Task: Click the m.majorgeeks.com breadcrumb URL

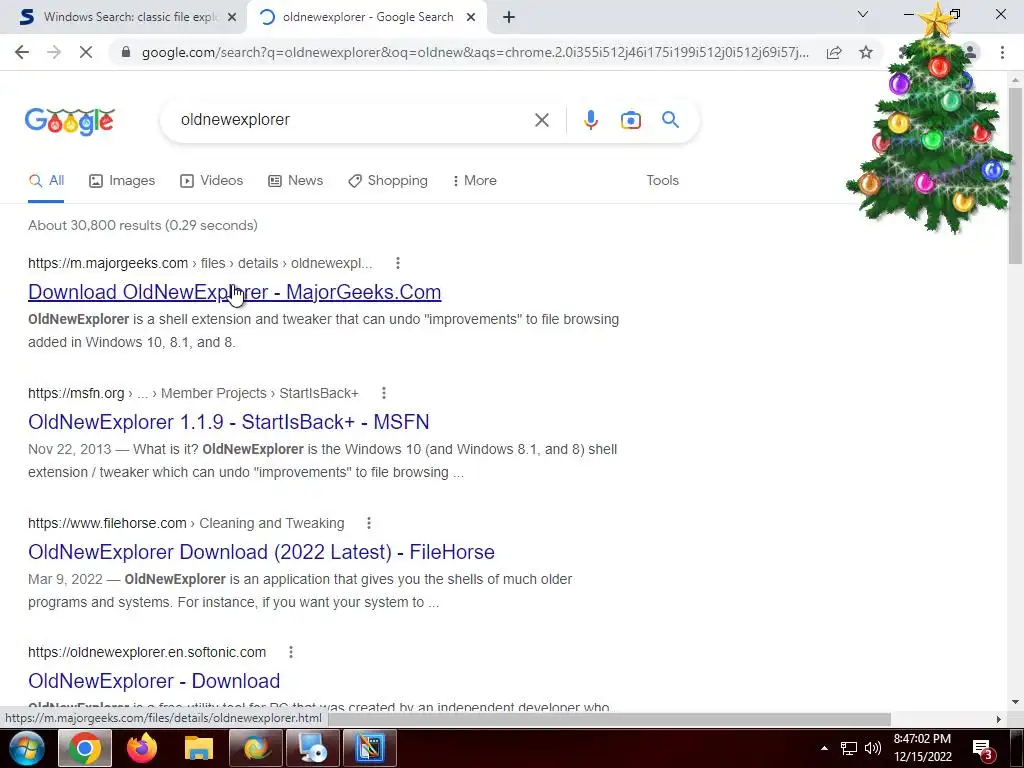Action: tap(108, 263)
